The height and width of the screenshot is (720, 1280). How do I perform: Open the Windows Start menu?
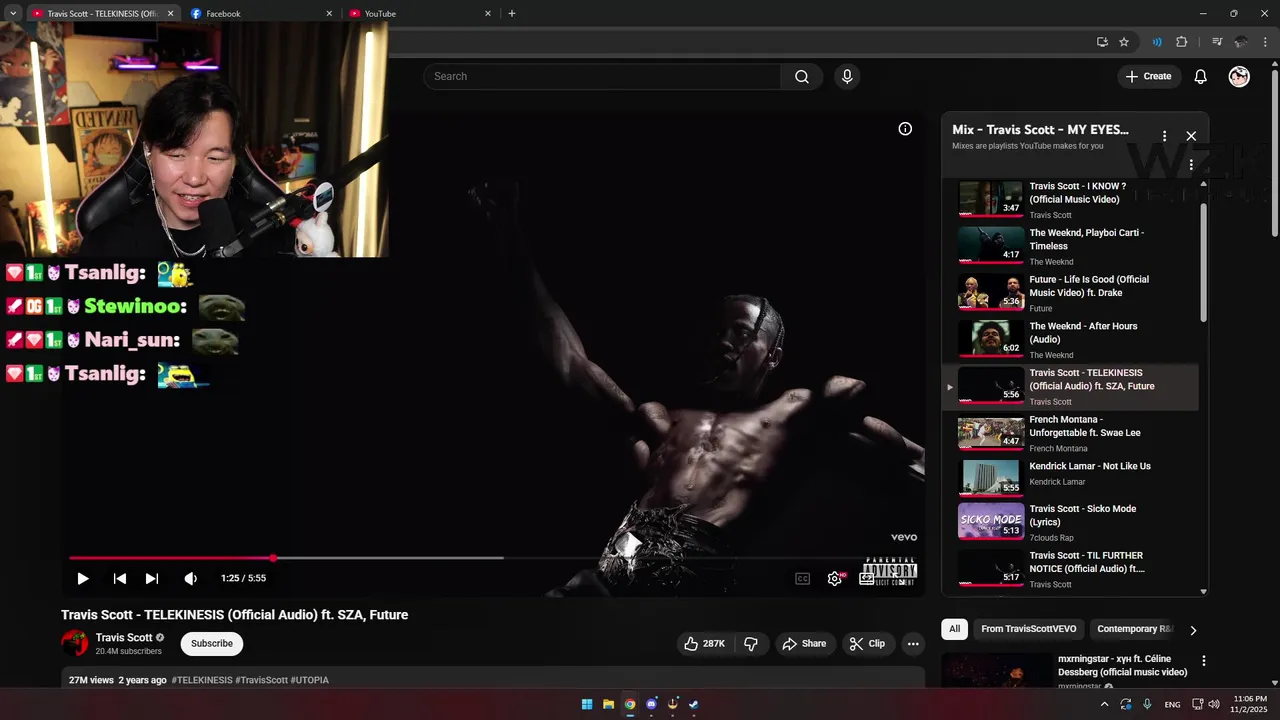587,704
